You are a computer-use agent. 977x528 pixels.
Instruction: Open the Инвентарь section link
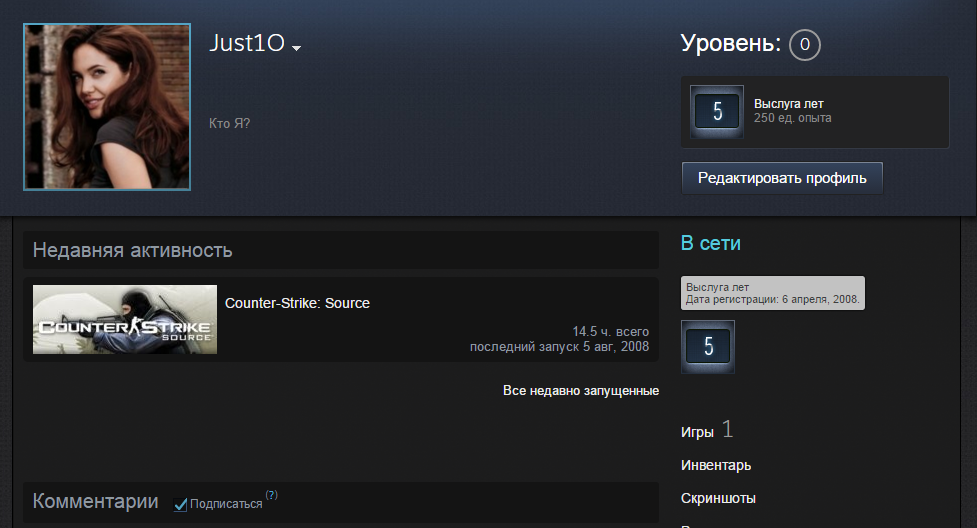[716, 465]
